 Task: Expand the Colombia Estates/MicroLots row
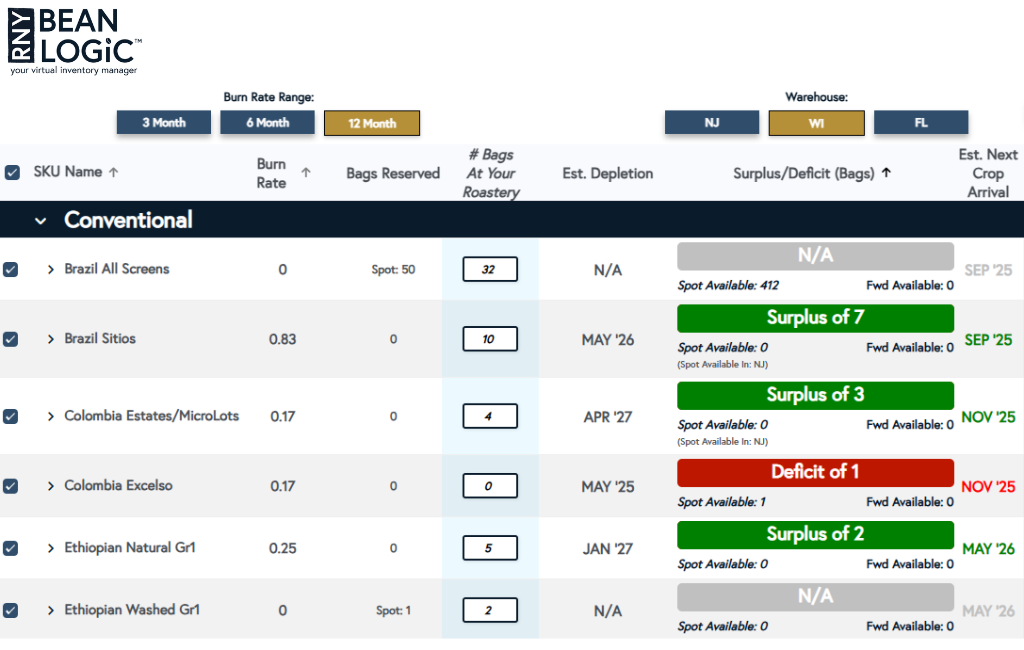tap(49, 415)
